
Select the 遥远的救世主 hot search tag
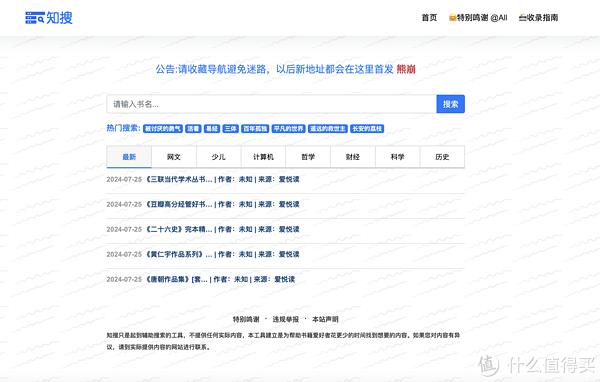pyautogui.click(x=328, y=129)
